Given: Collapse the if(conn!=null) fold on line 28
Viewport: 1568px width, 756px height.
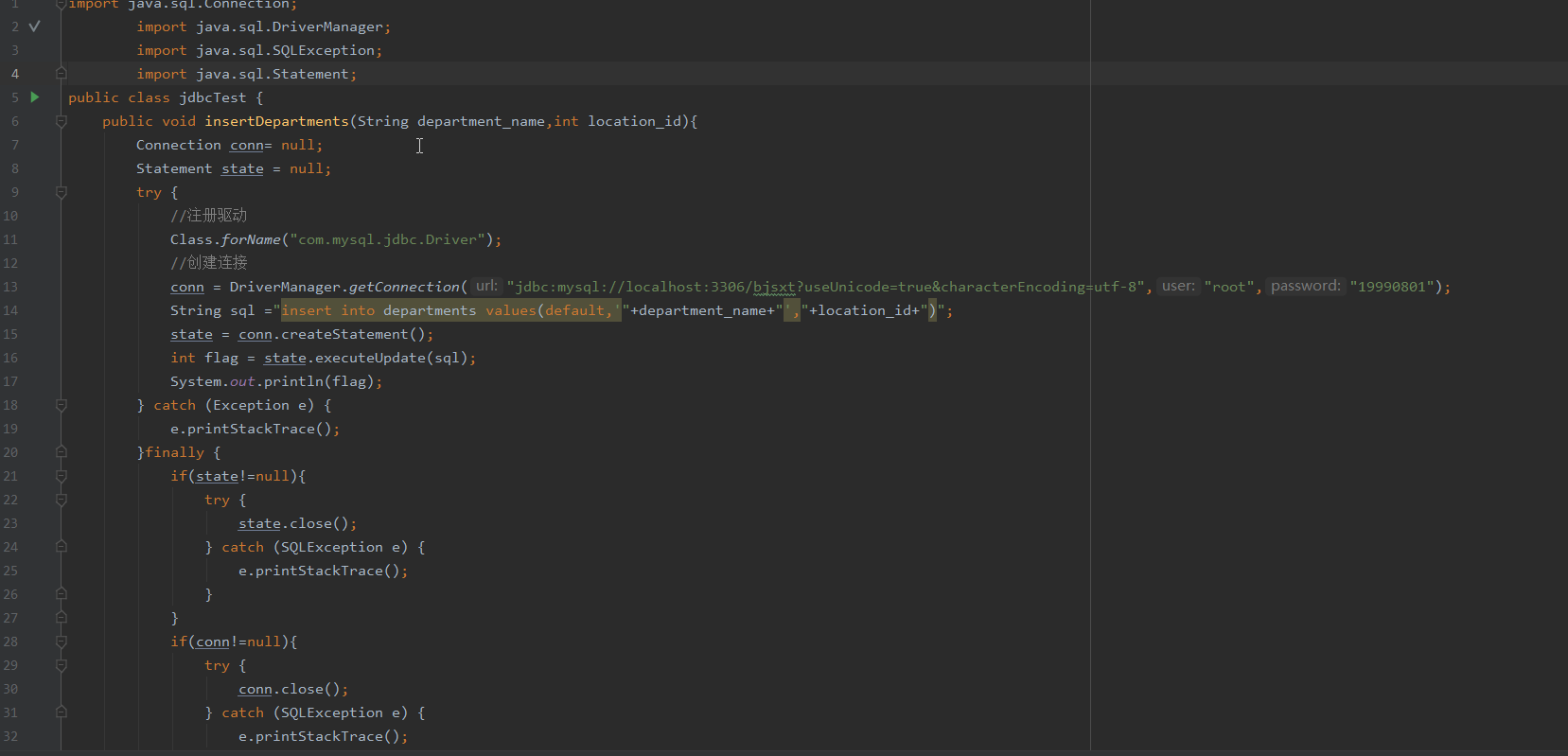Looking at the screenshot, I should coord(61,642).
